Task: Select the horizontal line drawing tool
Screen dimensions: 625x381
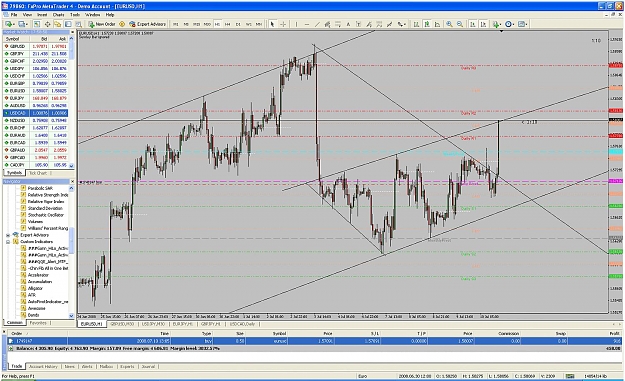Action: pyautogui.click(x=307, y=24)
